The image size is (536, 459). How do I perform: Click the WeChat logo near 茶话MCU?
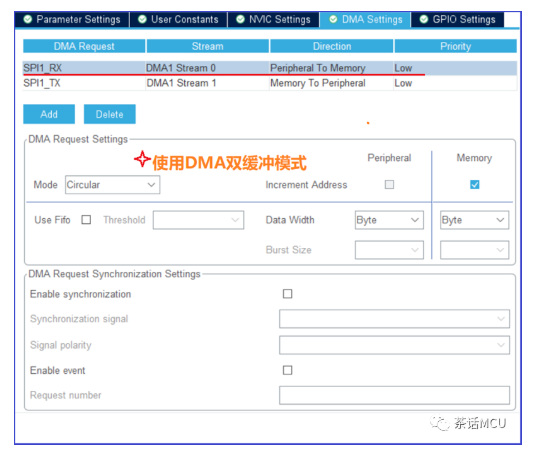pyautogui.click(x=440, y=423)
